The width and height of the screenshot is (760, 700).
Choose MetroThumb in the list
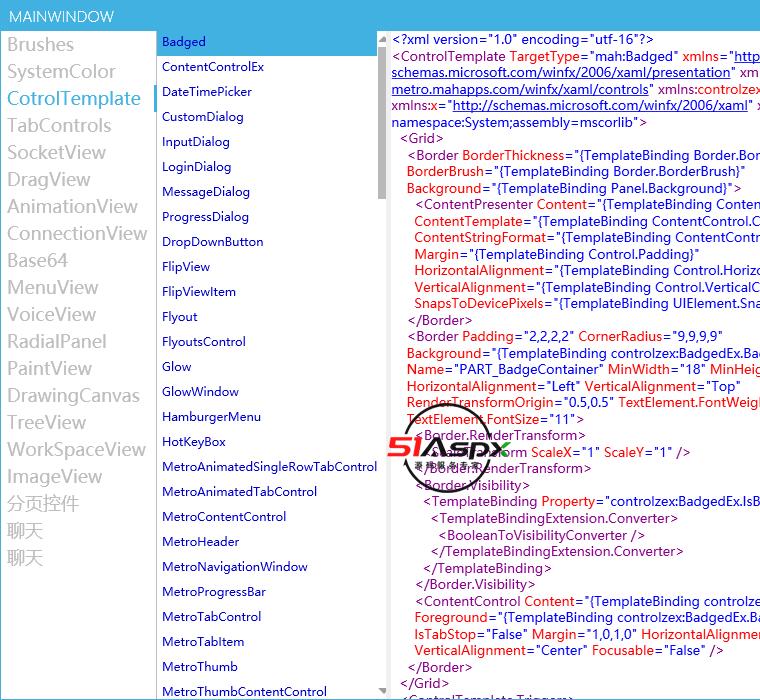(267, 667)
